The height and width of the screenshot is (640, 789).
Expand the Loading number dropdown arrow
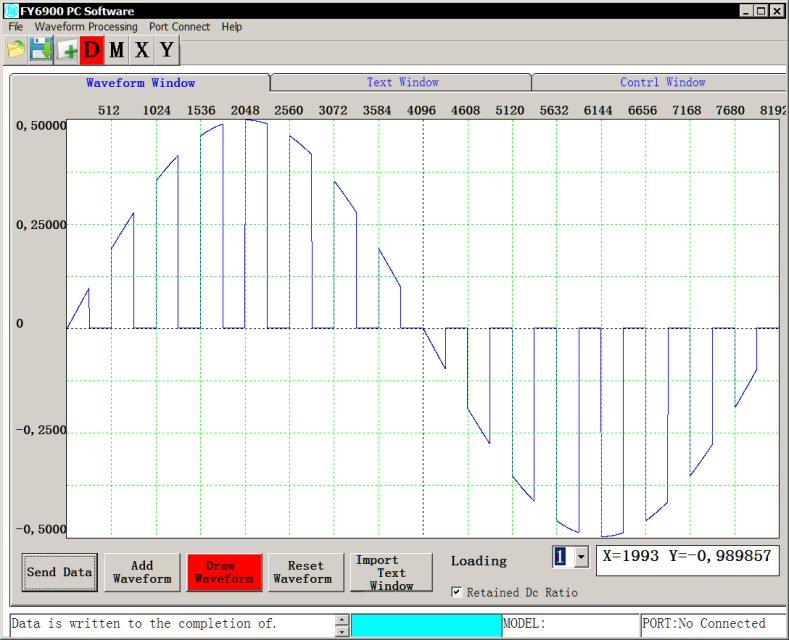(x=581, y=557)
